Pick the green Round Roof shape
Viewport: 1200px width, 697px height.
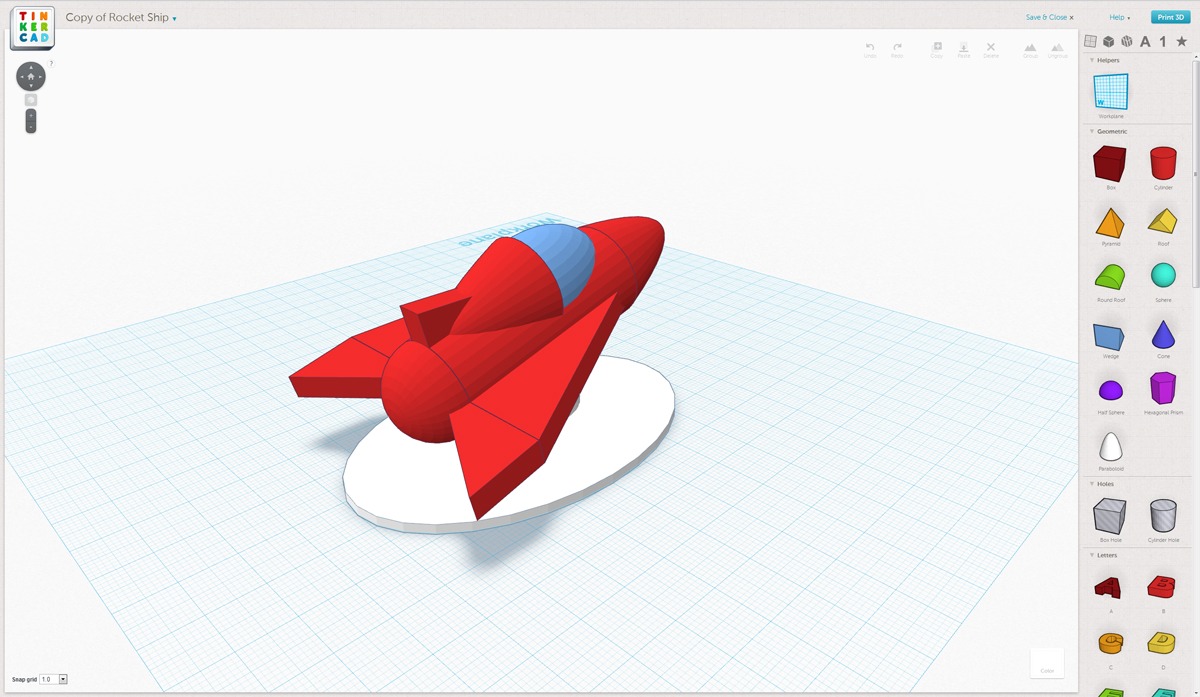(1110, 279)
